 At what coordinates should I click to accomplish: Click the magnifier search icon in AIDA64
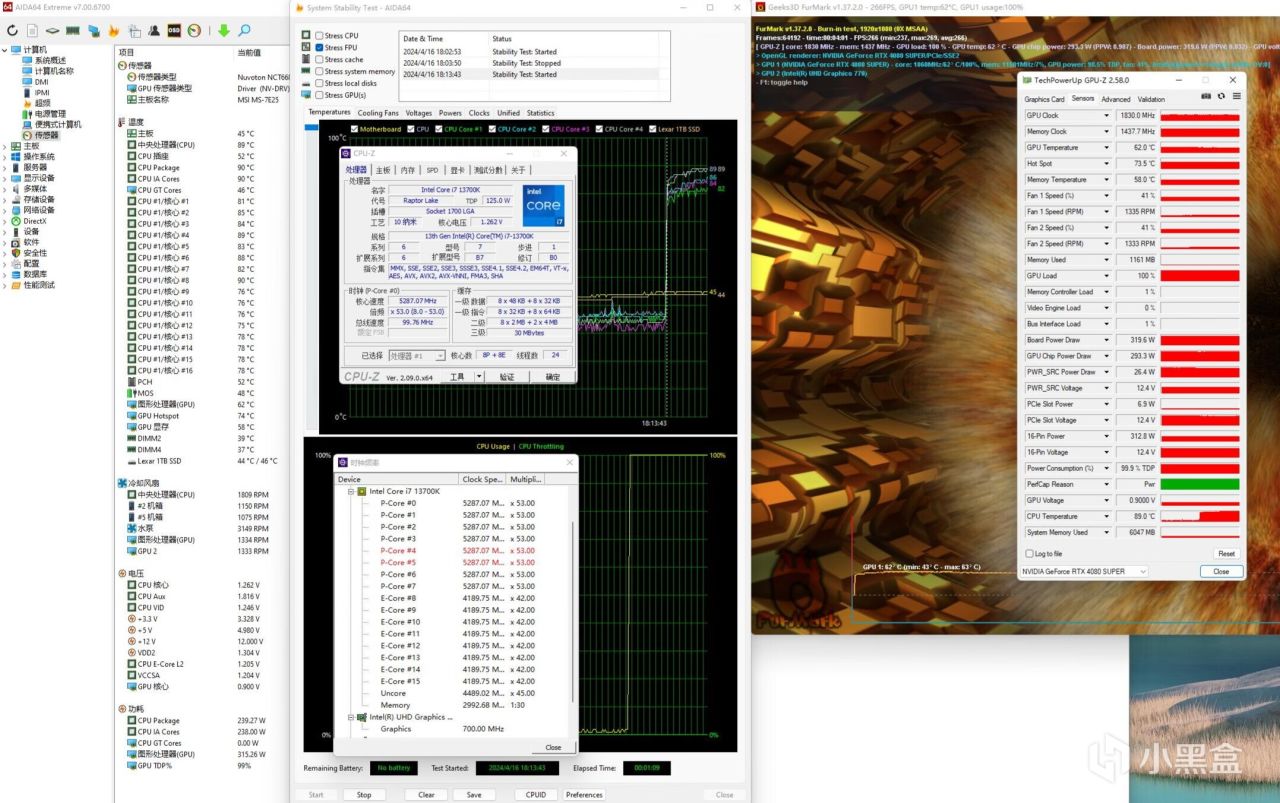click(x=244, y=32)
